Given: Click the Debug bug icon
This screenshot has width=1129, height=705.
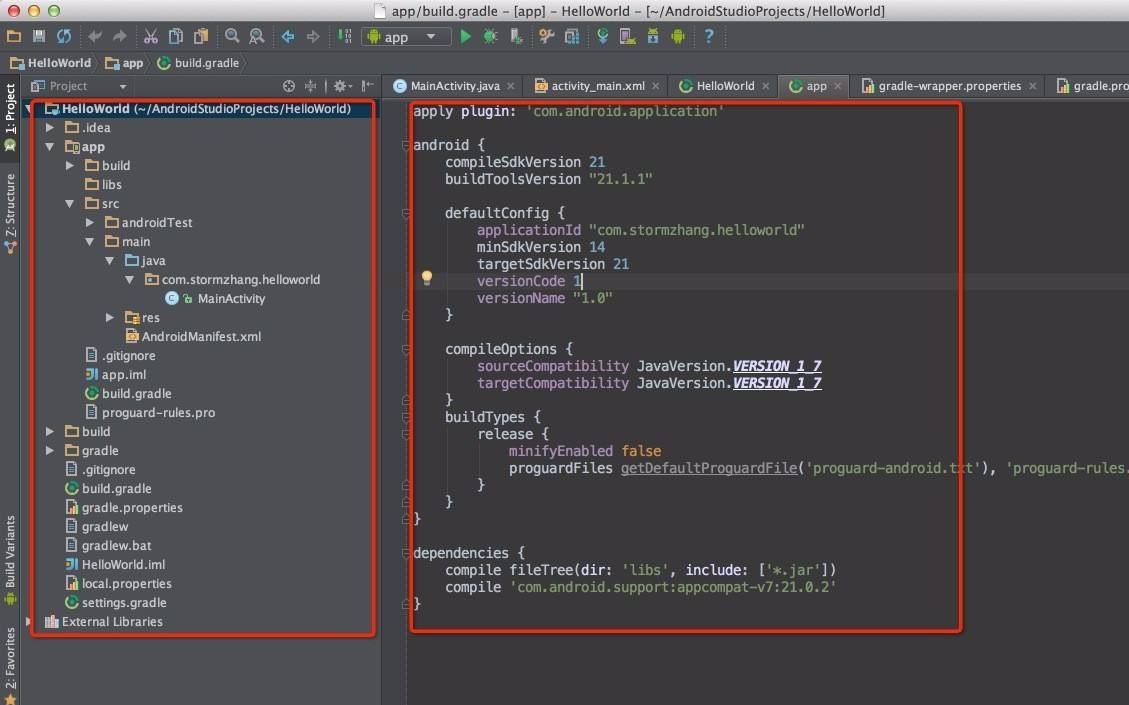Looking at the screenshot, I should pos(490,36).
